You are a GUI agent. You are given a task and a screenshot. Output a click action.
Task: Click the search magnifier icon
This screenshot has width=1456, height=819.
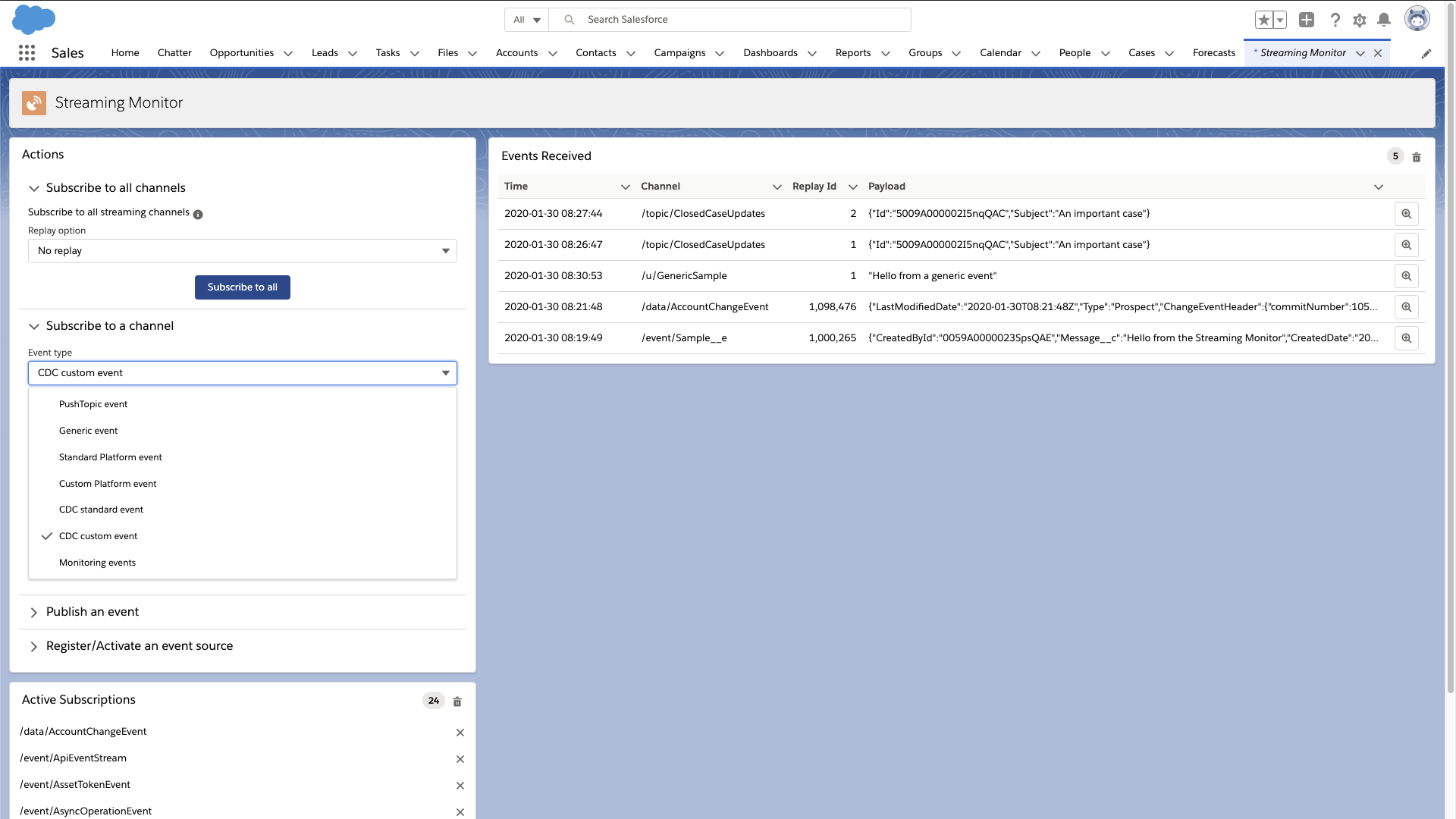[569, 20]
